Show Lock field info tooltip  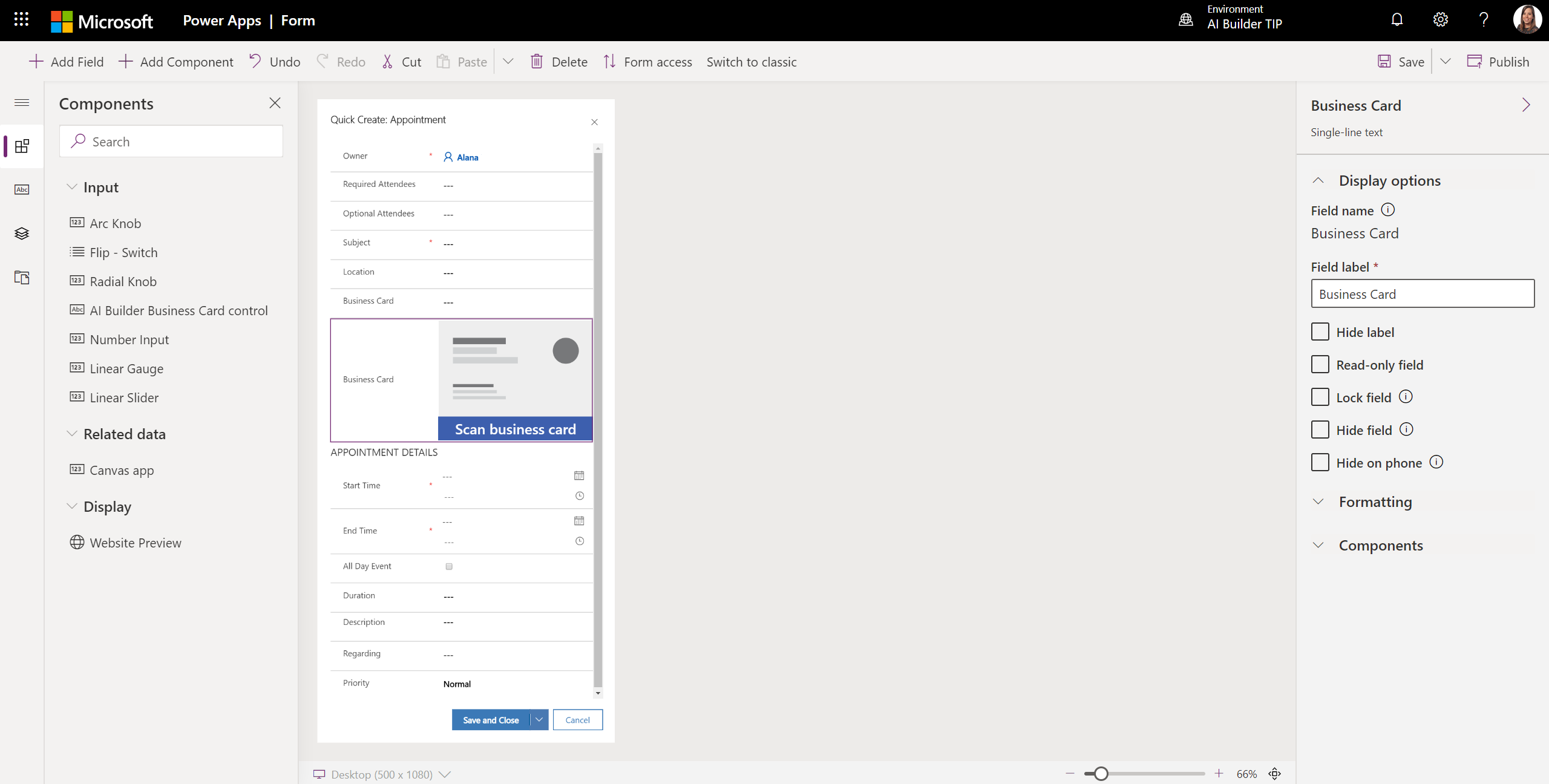point(1406,397)
